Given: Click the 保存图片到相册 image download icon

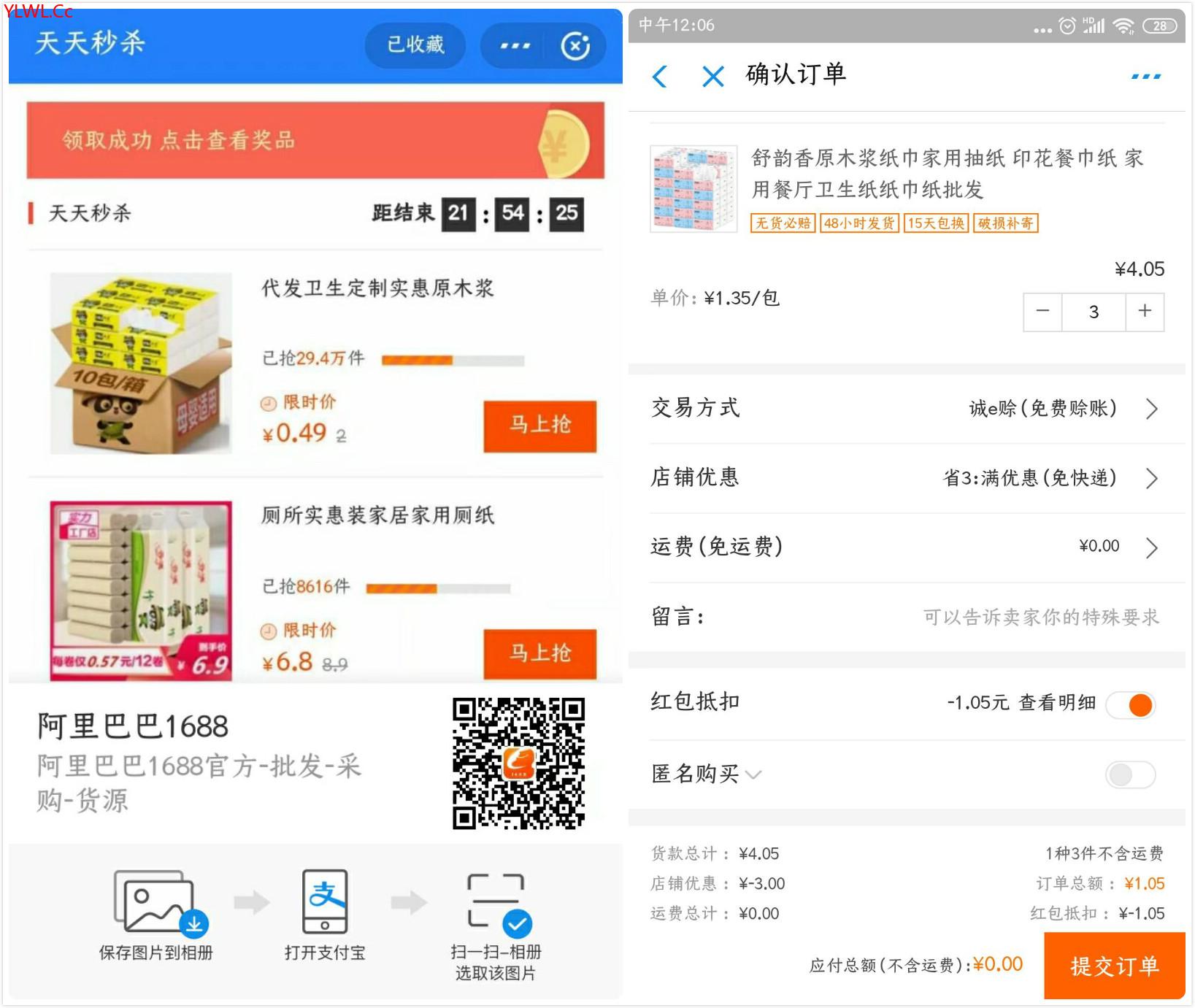Looking at the screenshot, I should click(x=161, y=902).
